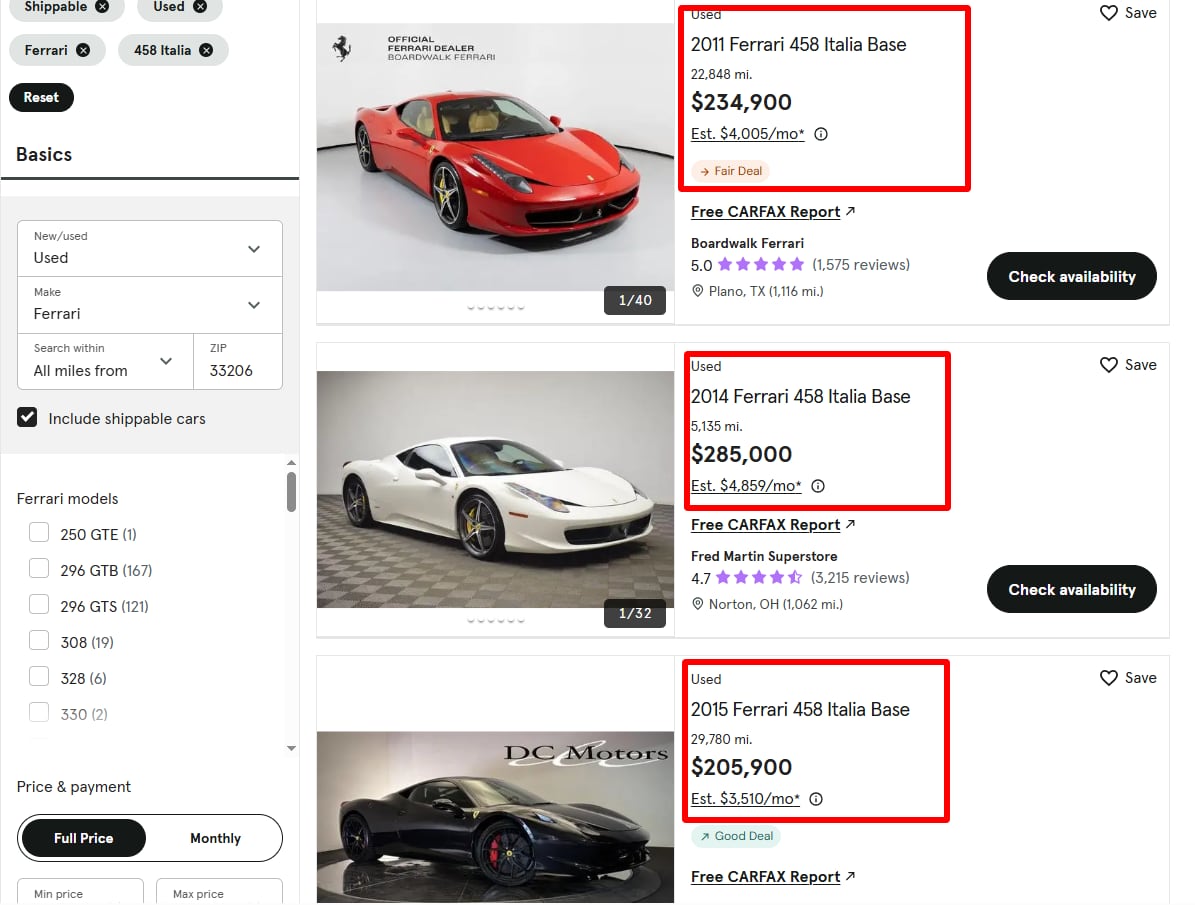Viewport: 1195px width, 905px height.
Task: Click info icon beside $4,859/mo estimate
Action: (818, 486)
